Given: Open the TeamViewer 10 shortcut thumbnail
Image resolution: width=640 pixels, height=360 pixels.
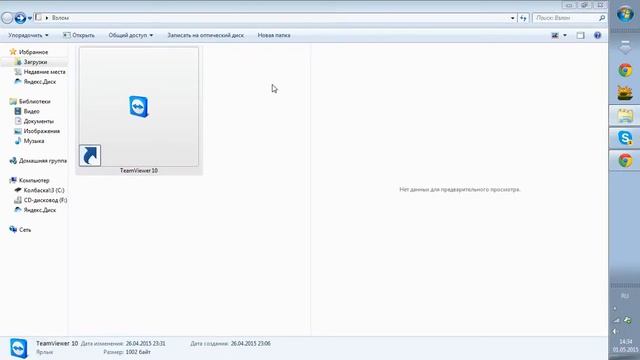Looking at the screenshot, I should click(139, 107).
